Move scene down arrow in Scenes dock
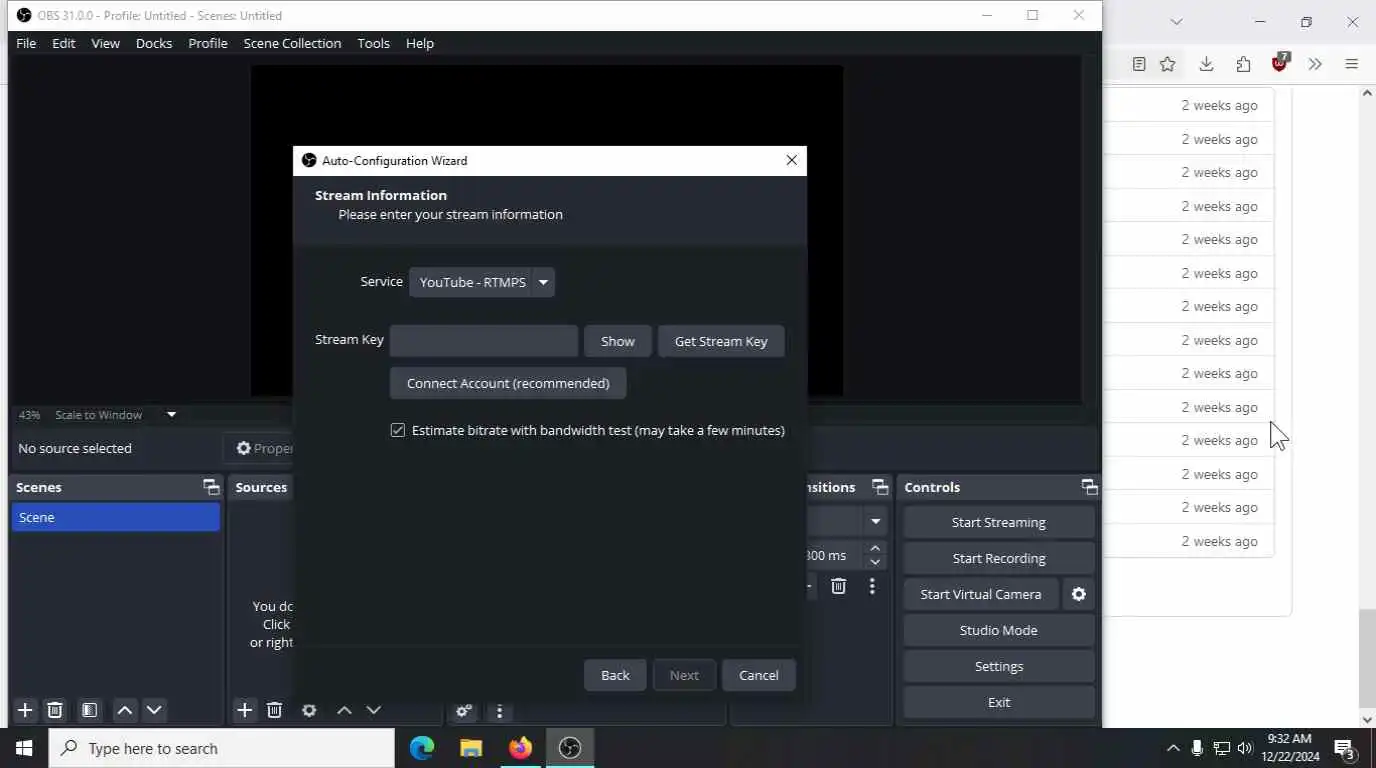This screenshot has width=1376, height=768. (x=154, y=710)
